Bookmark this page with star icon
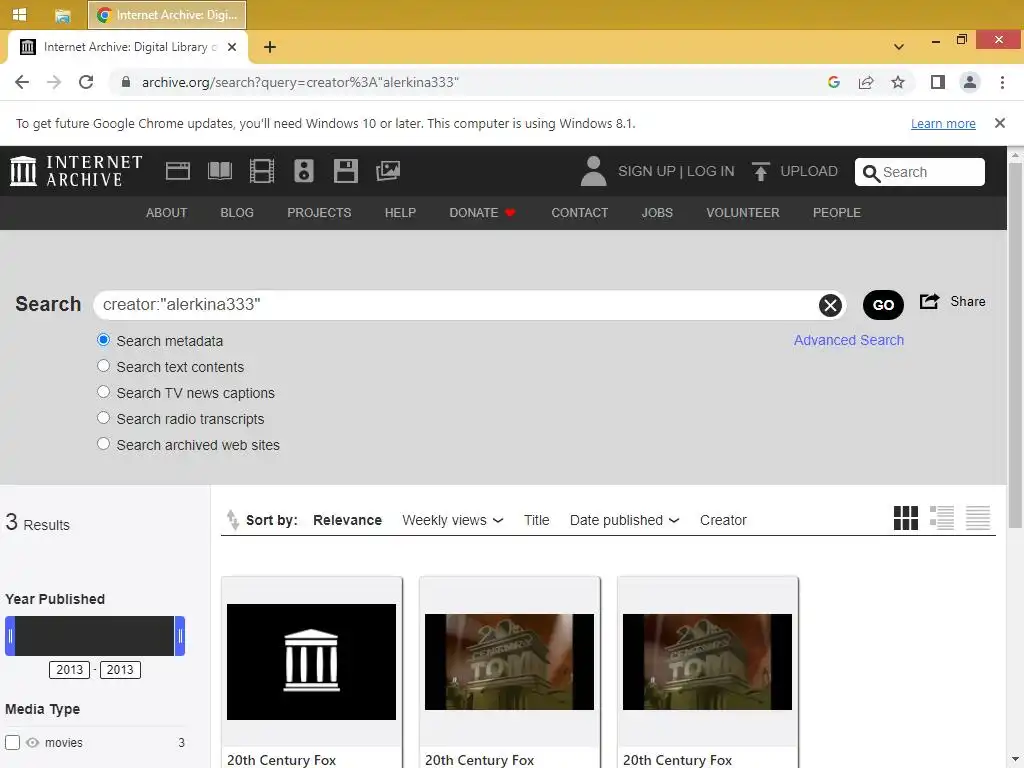Image resolution: width=1024 pixels, height=768 pixels. coord(898,82)
